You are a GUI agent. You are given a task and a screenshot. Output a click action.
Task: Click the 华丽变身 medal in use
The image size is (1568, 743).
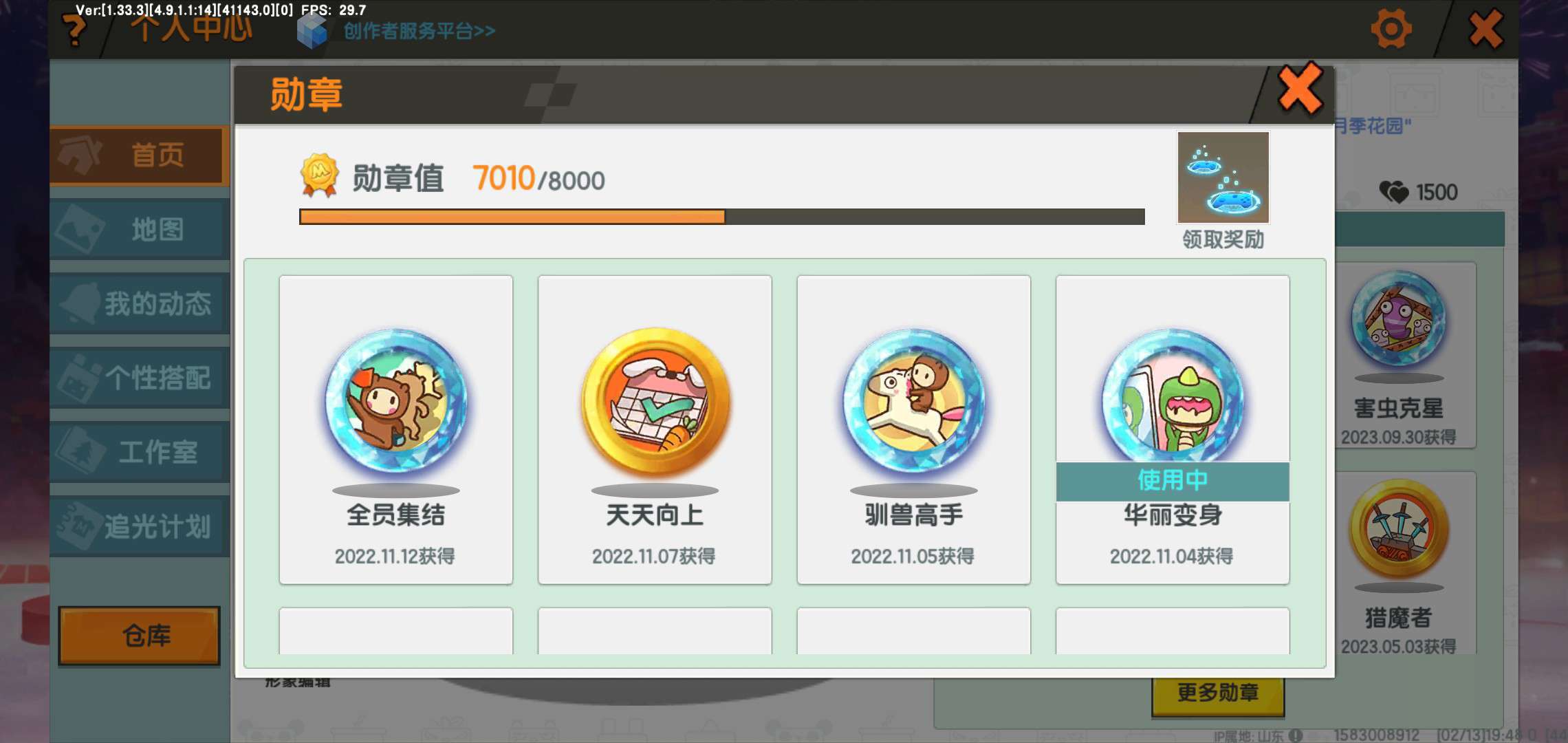tap(1173, 396)
